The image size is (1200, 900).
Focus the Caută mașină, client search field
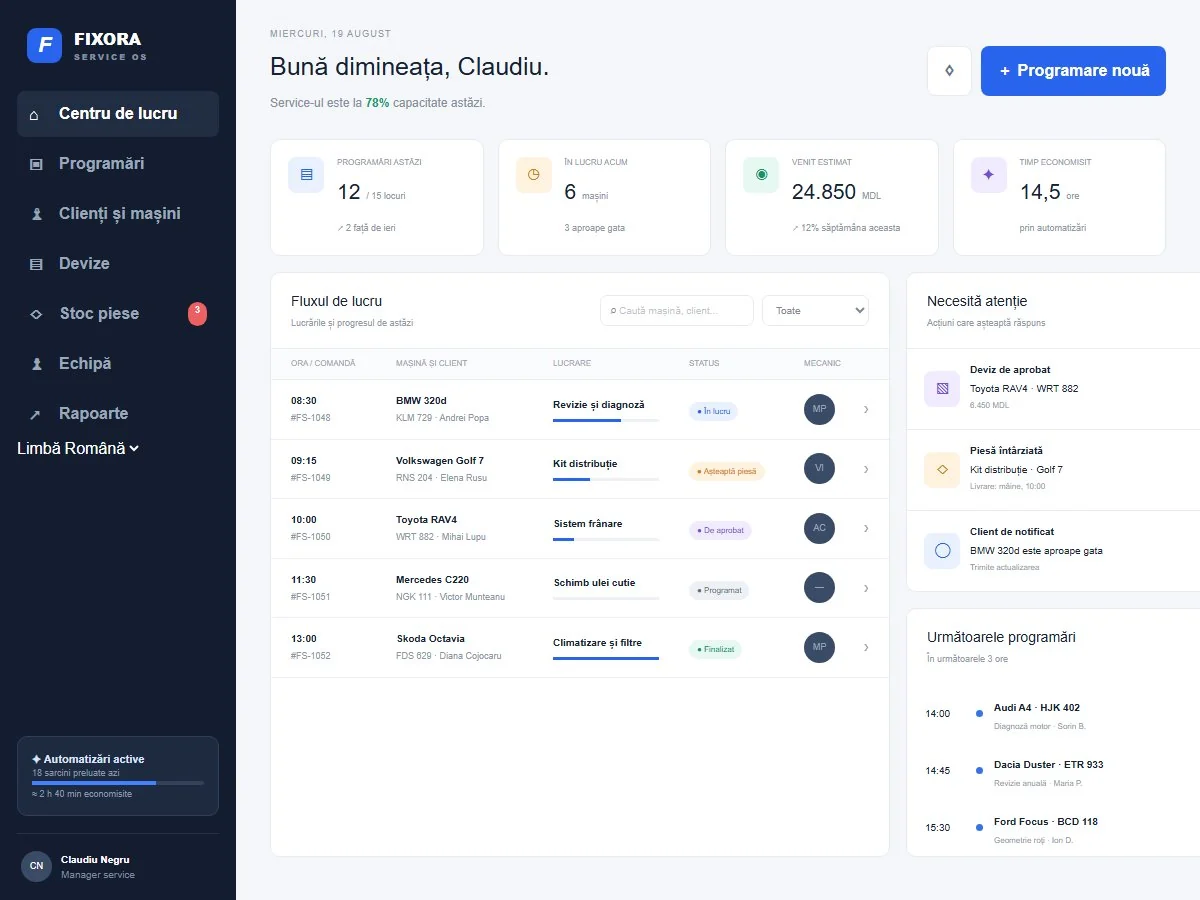click(x=677, y=310)
